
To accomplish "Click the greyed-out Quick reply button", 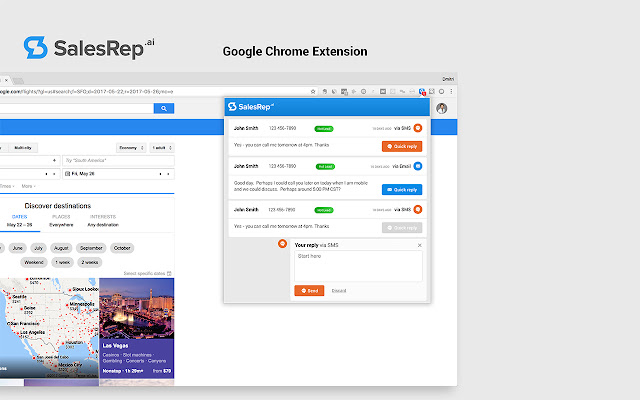I will [402, 228].
